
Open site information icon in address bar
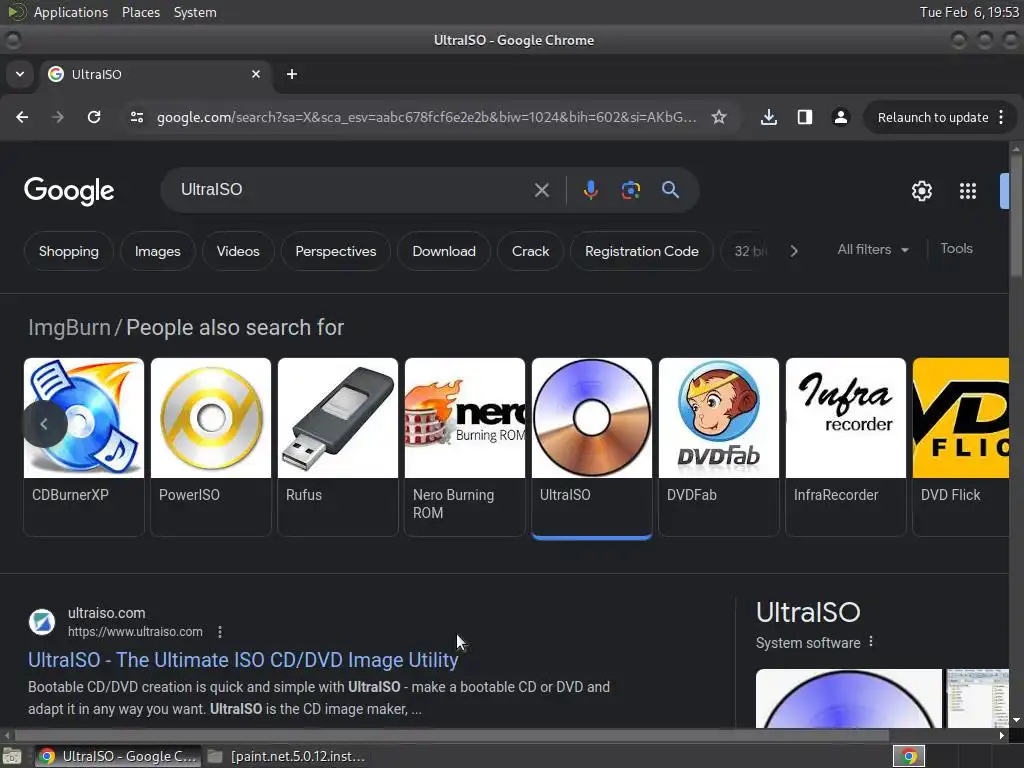(x=137, y=117)
